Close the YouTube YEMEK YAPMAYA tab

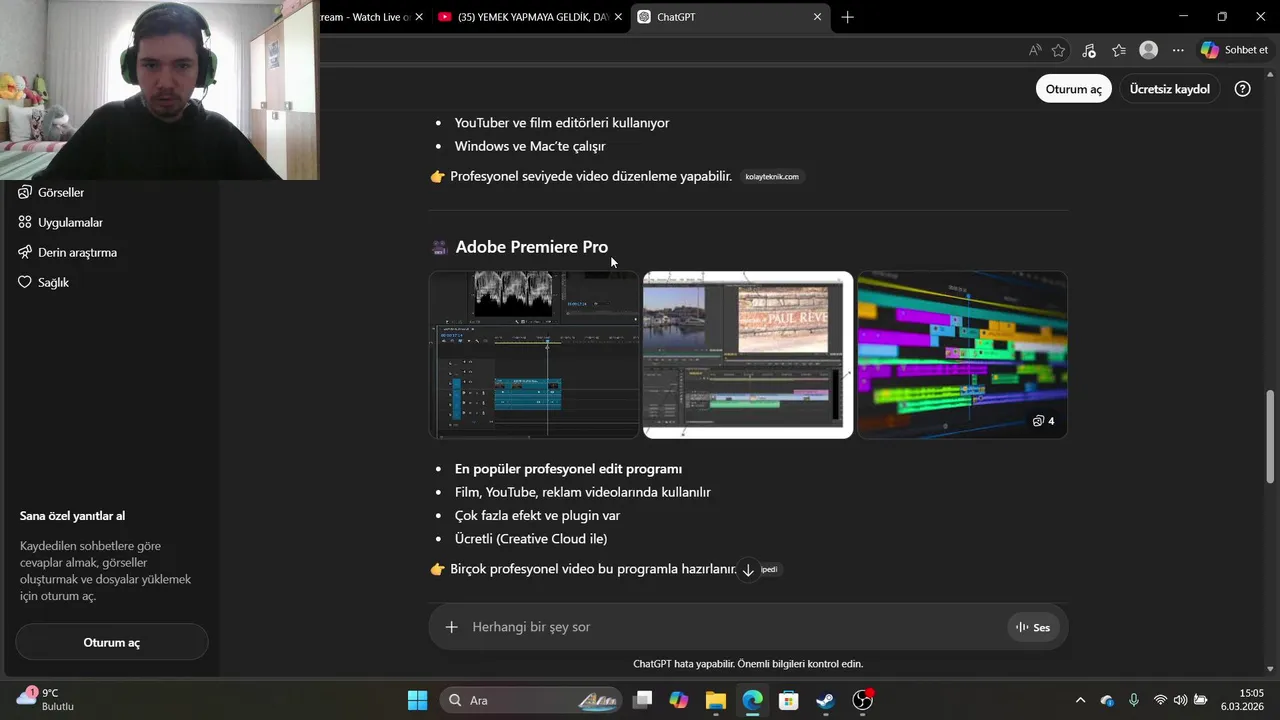click(x=618, y=17)
